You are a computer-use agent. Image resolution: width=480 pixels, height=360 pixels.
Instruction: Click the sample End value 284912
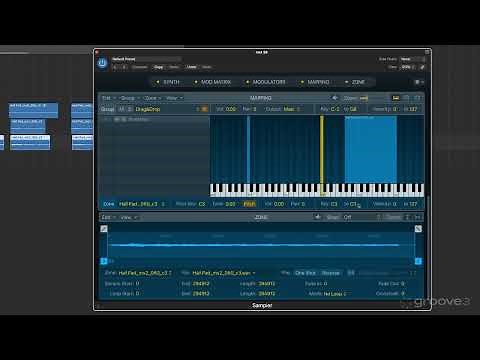point(201,284)
